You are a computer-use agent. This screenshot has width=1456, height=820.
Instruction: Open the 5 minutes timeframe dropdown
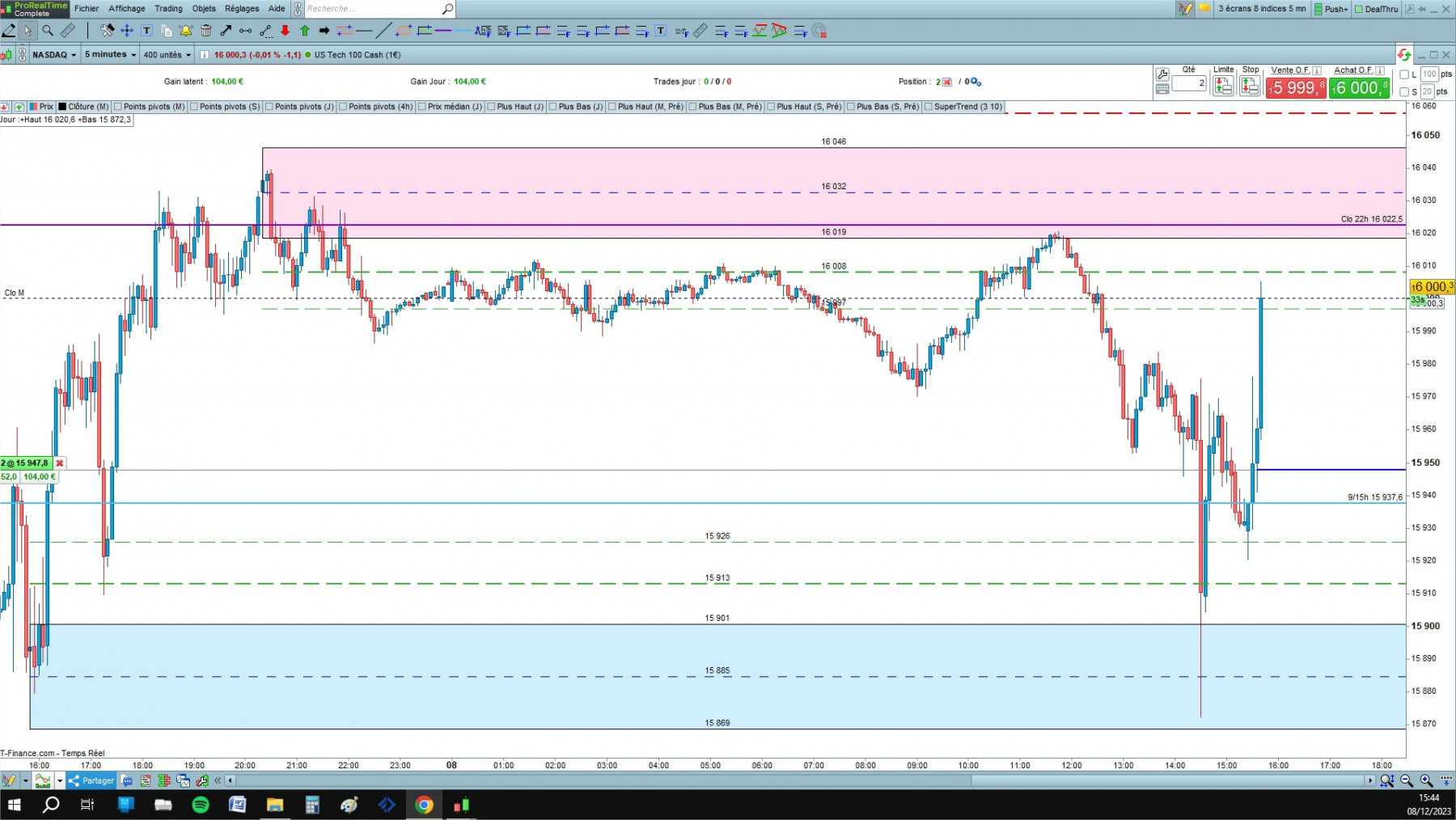pyautogui.click(x=110, y=55)
